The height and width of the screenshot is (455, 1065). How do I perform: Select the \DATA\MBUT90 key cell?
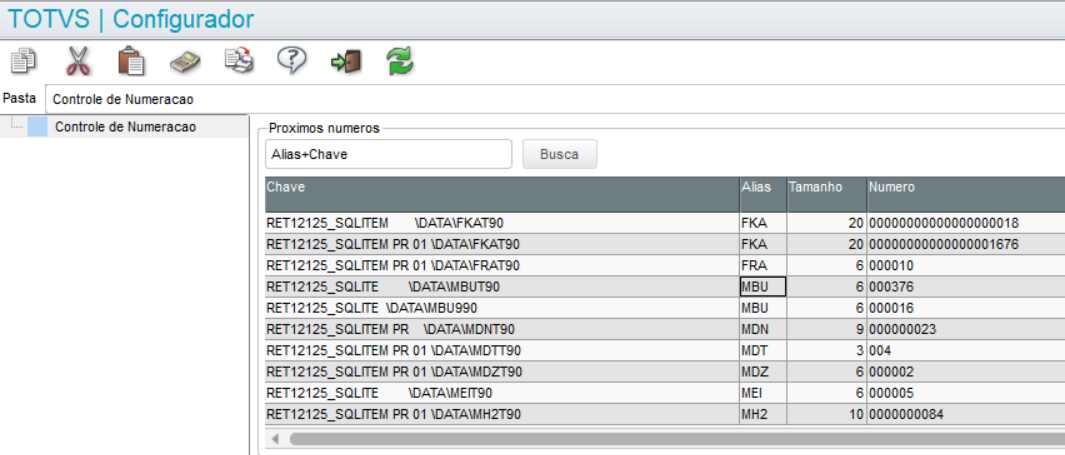pyautogui.click(x=502, y=287)
